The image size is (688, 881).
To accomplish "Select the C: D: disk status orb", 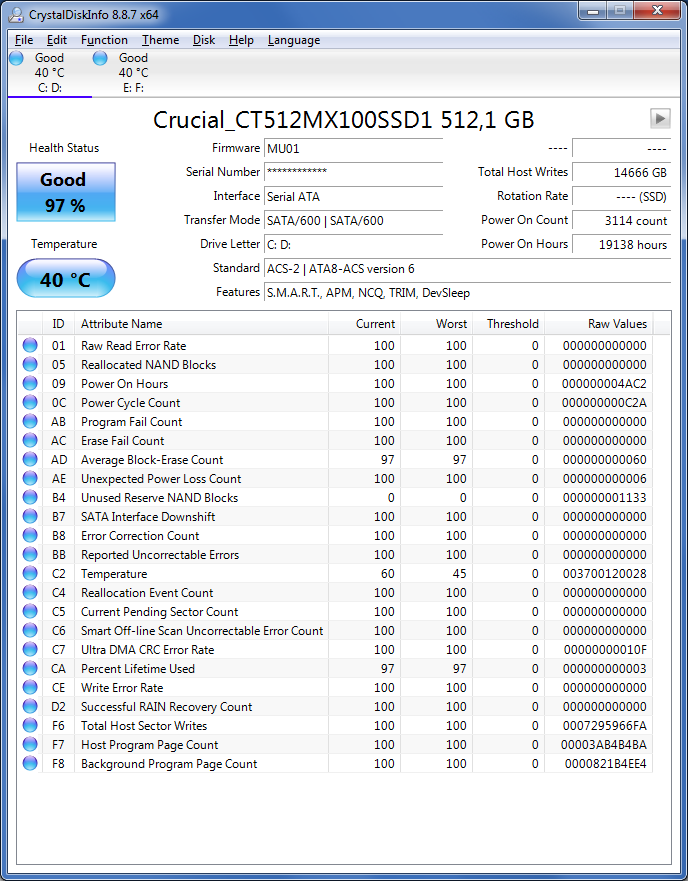I will click(16, 58).
